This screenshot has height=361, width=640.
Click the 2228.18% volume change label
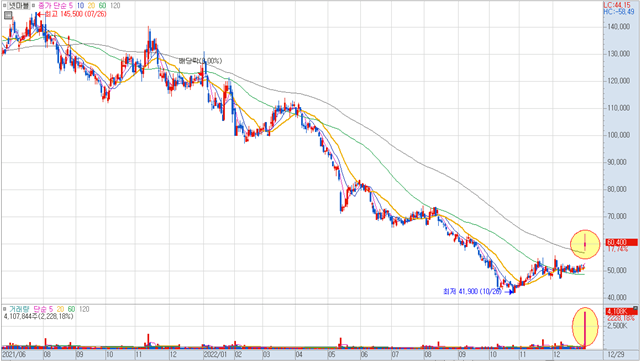(x=621, y=318)
